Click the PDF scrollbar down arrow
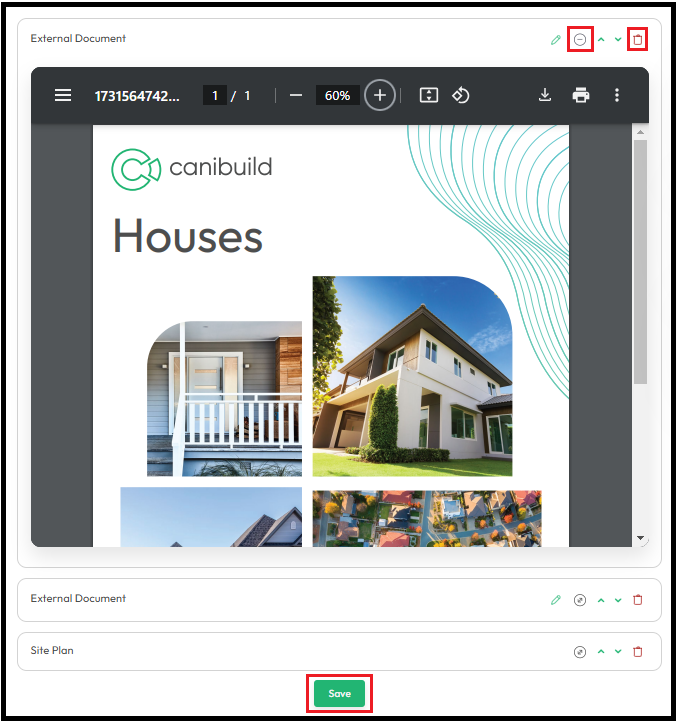 click(x=640, y=537)
